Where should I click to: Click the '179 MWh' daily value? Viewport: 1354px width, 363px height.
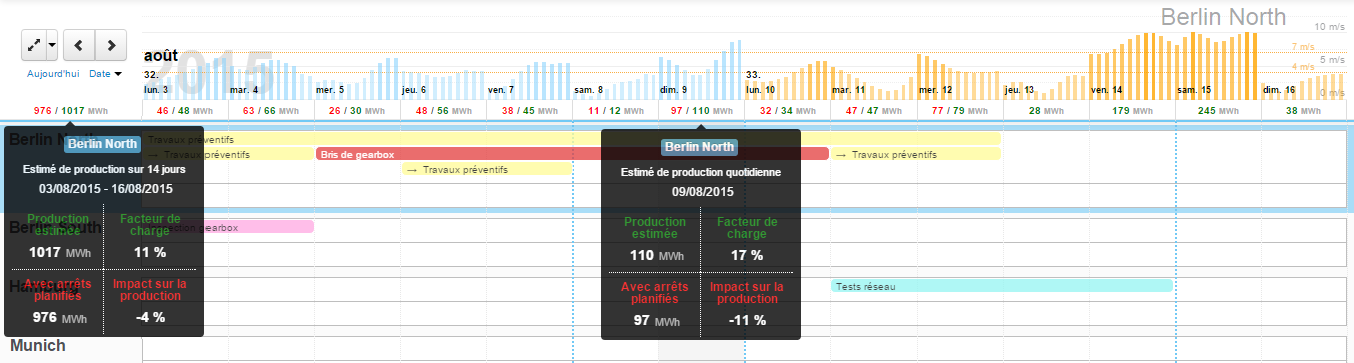1132,111
